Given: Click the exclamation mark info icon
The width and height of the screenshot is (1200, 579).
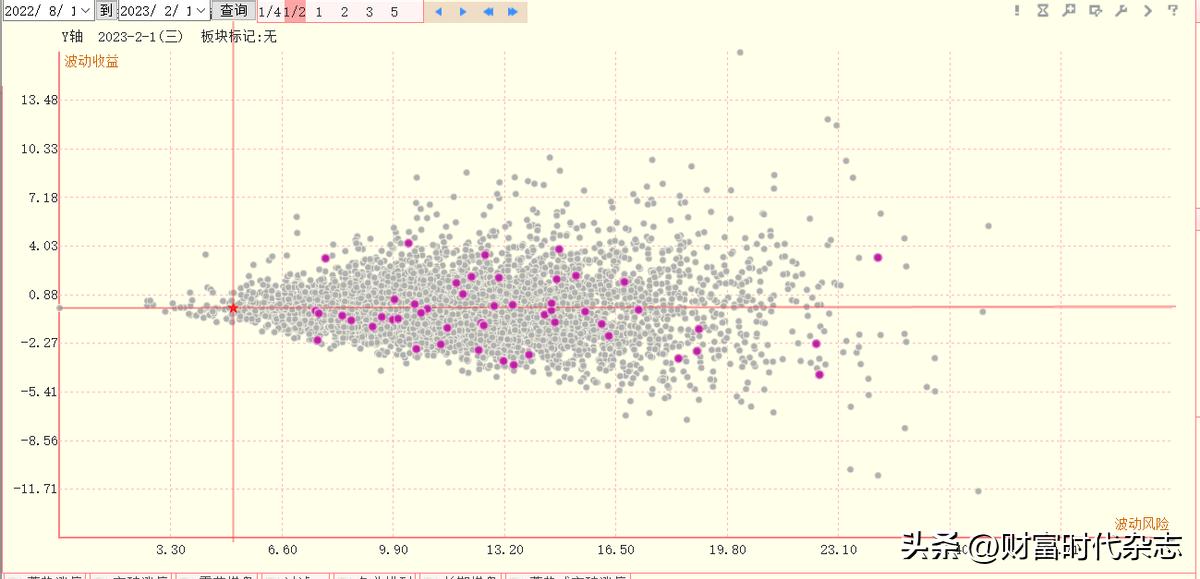Looking at the screenshot, I should click(1017, 11).
